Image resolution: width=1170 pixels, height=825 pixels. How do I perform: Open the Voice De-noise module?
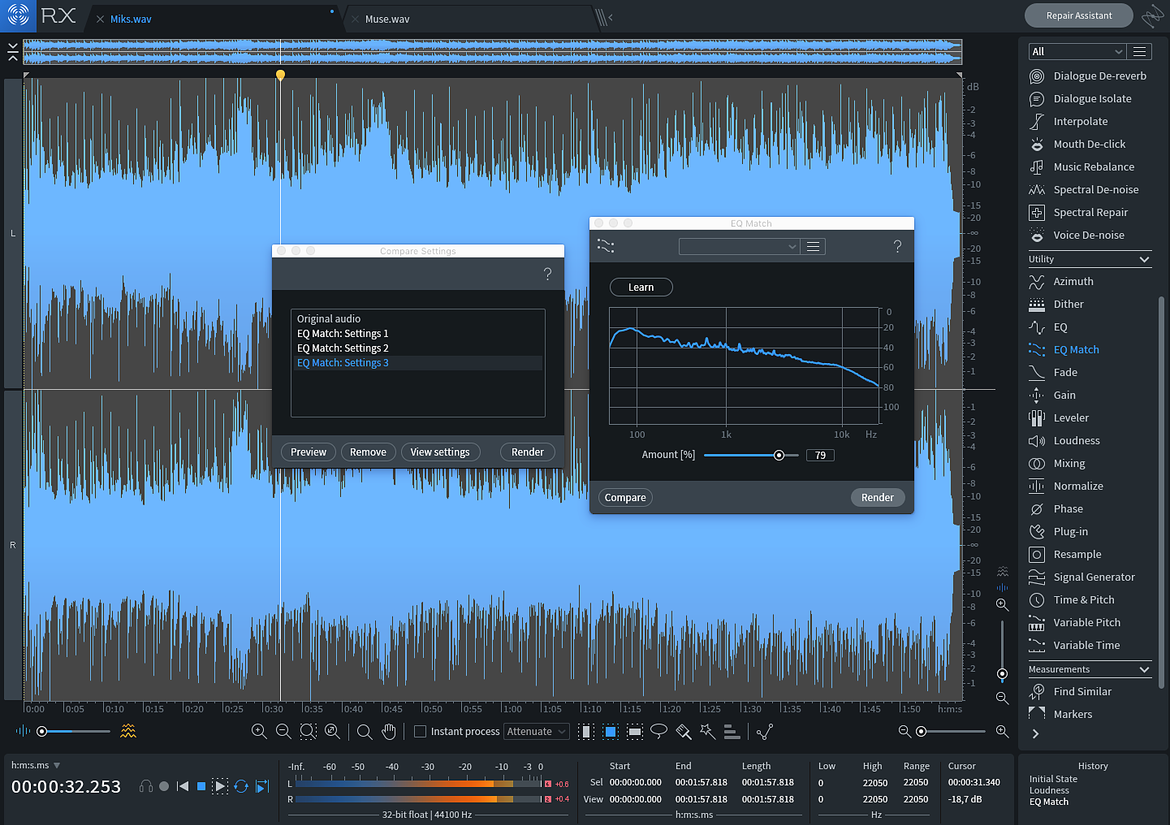[1077, 235]
